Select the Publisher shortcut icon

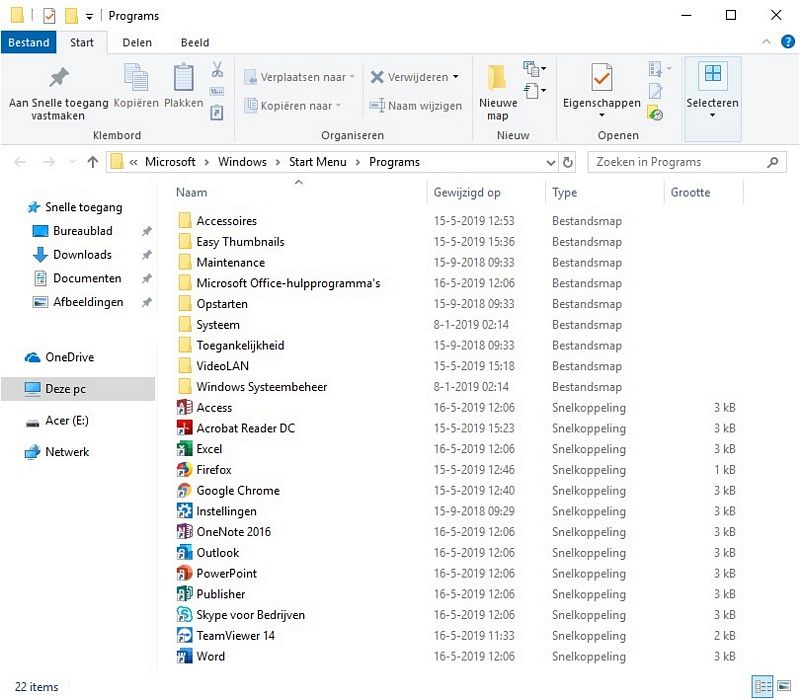[x=184, y=594]
